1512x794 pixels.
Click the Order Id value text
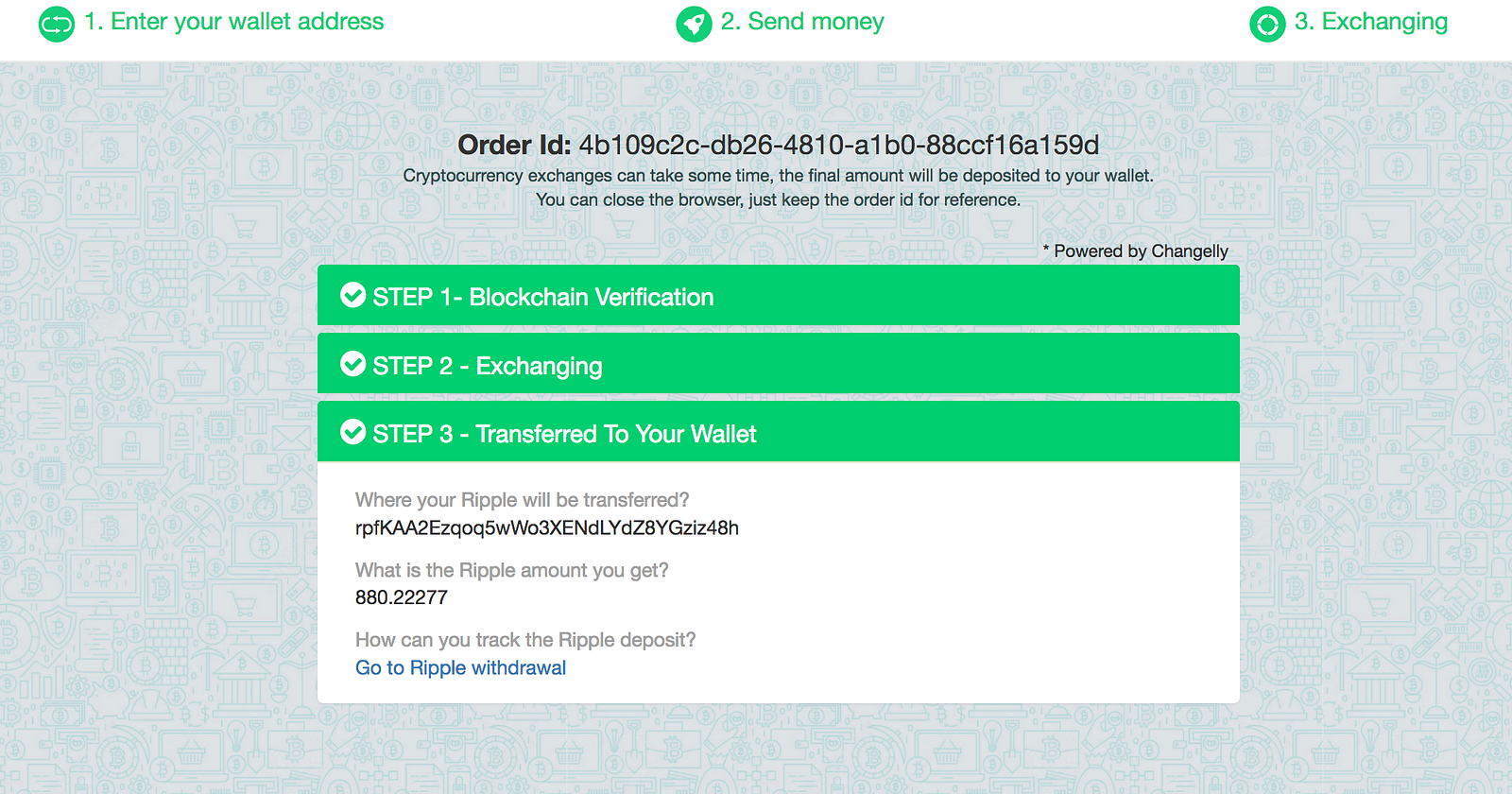pyautogui.click(x=838, y=145)
